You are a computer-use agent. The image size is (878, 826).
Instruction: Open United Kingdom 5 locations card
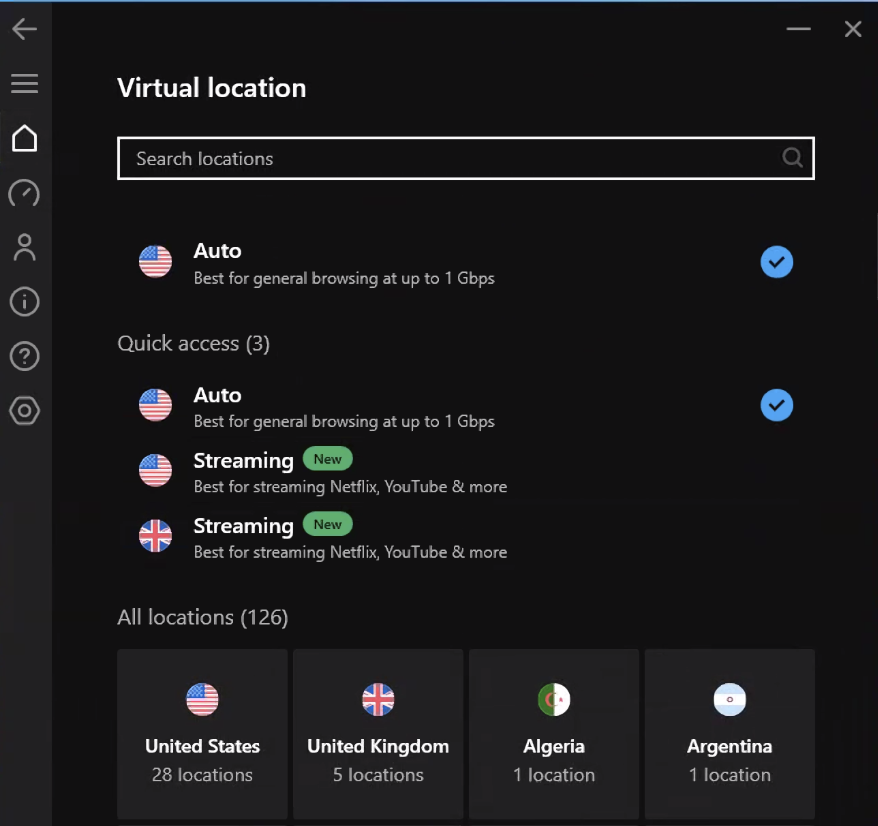(378, 734)
